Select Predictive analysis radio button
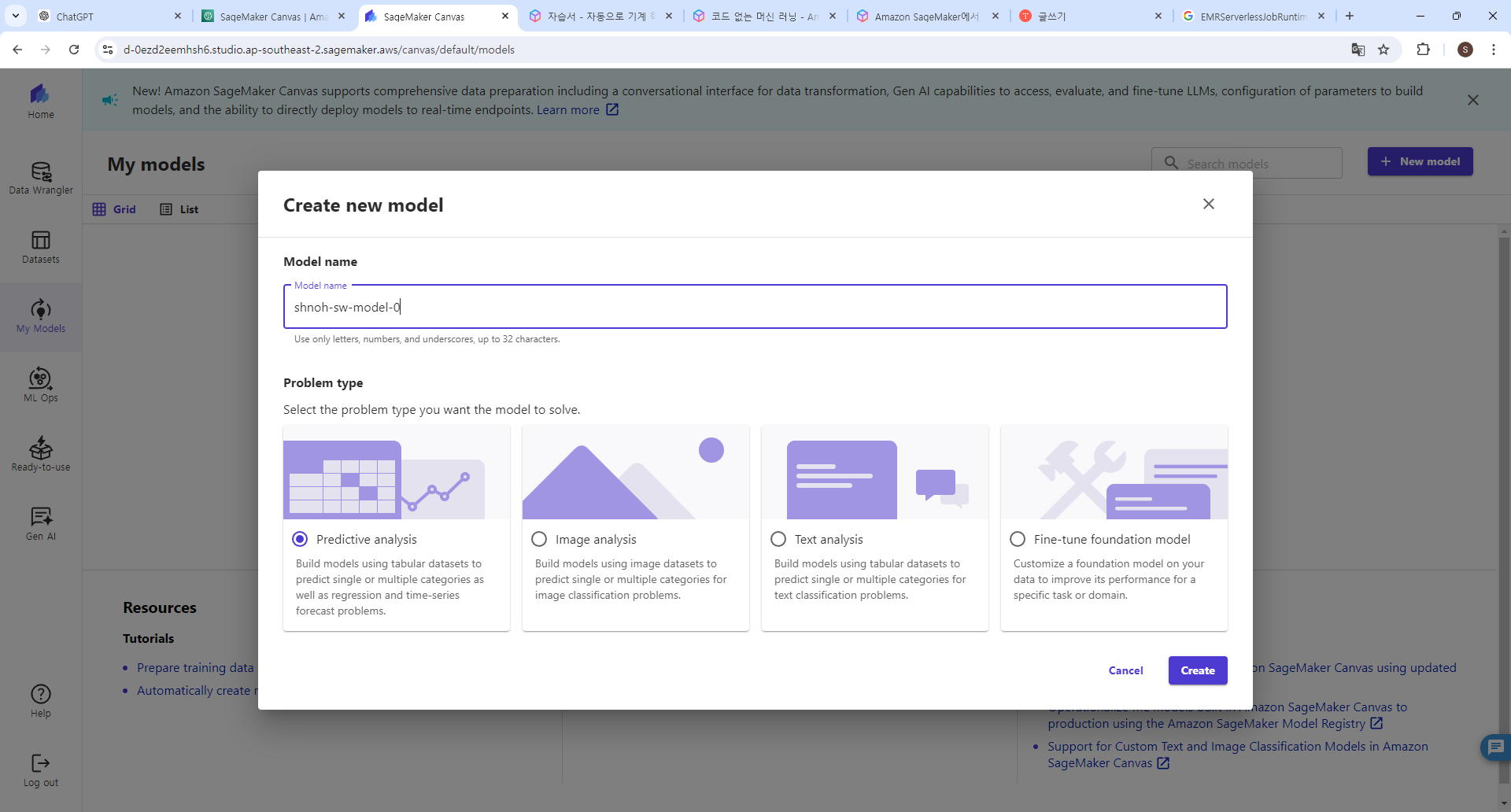The image size is (1511, 812). [x=300, y=539]
